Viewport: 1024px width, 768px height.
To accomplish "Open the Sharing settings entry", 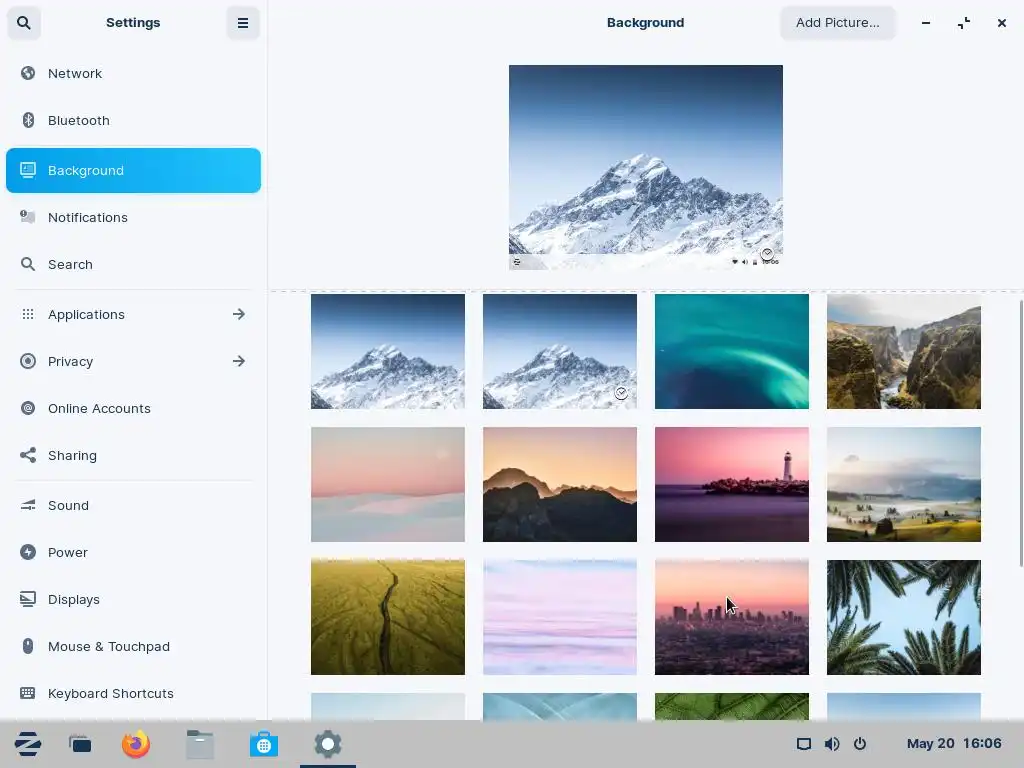I will coord(133,455).
